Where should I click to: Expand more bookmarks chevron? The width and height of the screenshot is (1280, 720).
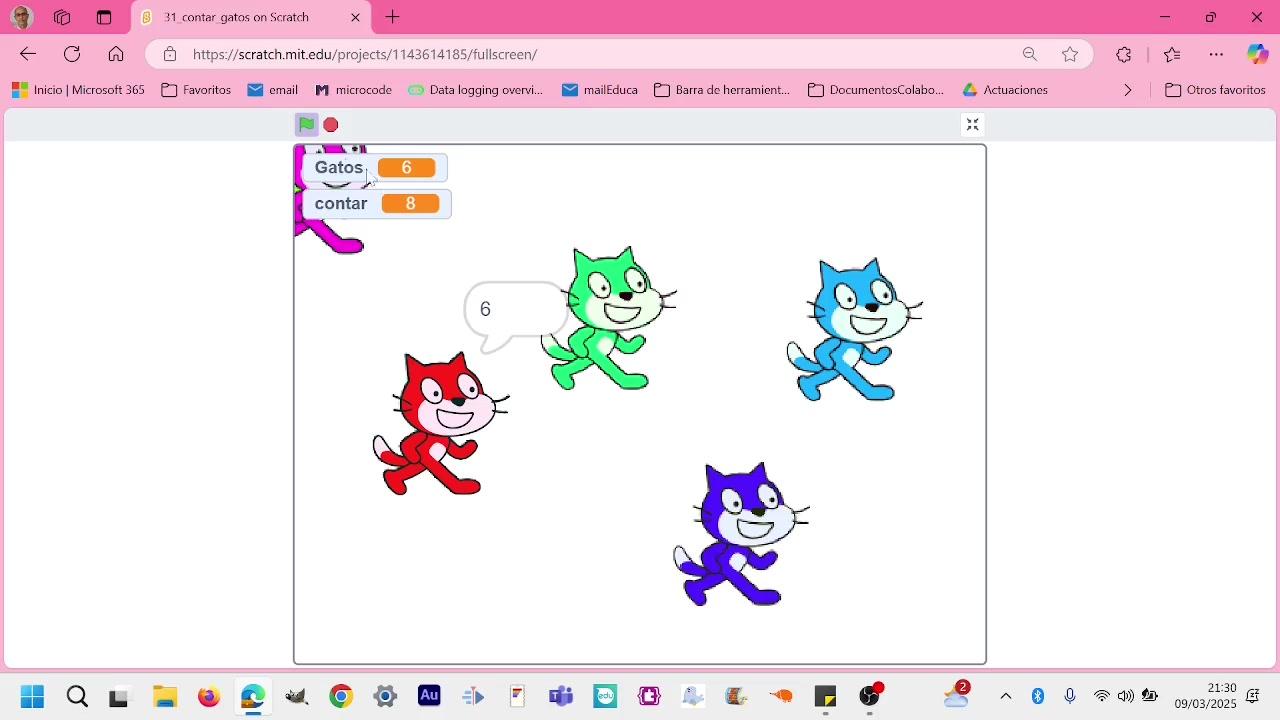point(1128,90)
